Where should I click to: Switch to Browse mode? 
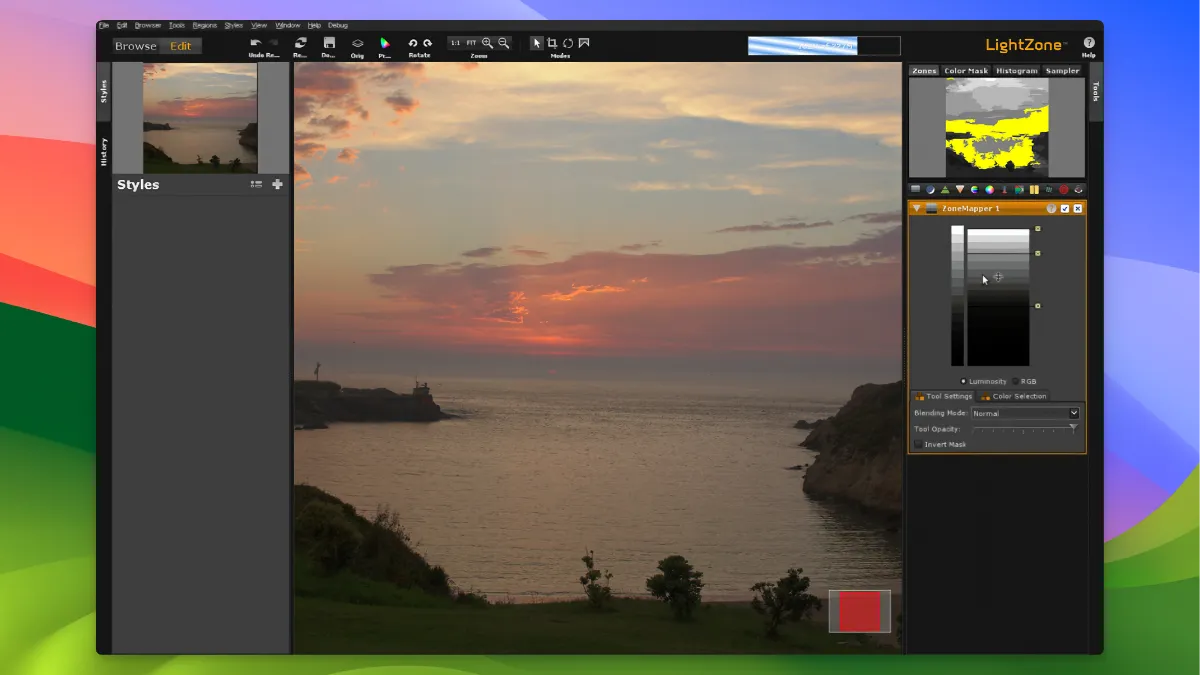(x=136, y=46)
